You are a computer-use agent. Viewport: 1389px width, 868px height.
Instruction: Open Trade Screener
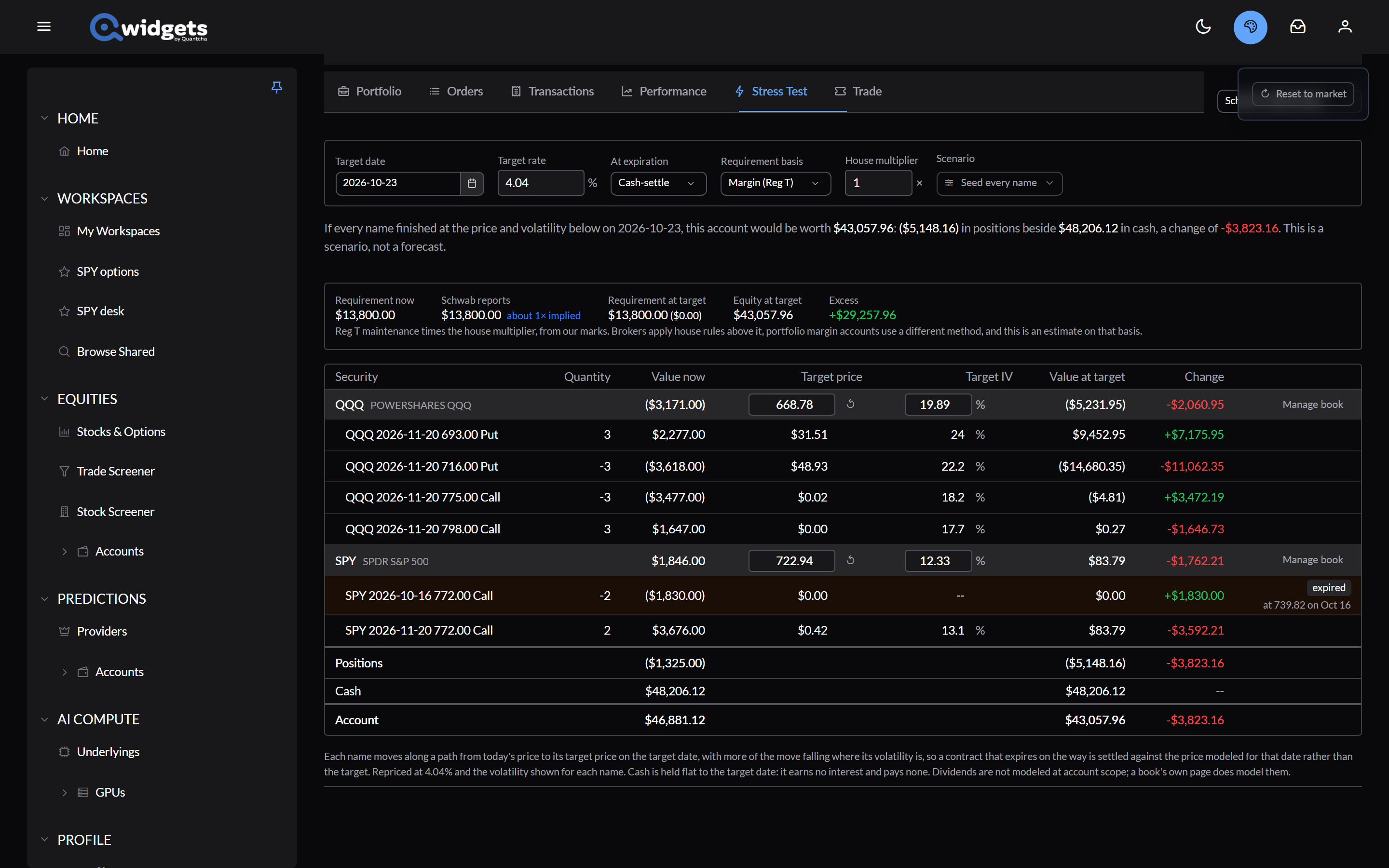(115, 471)
